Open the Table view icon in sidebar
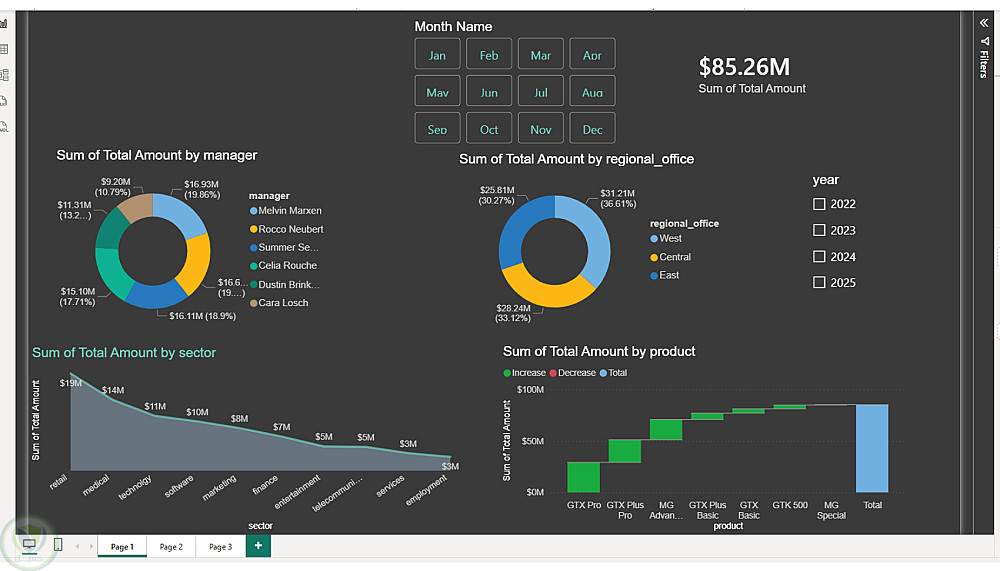Screen dimensions: 1000x571 4,49
